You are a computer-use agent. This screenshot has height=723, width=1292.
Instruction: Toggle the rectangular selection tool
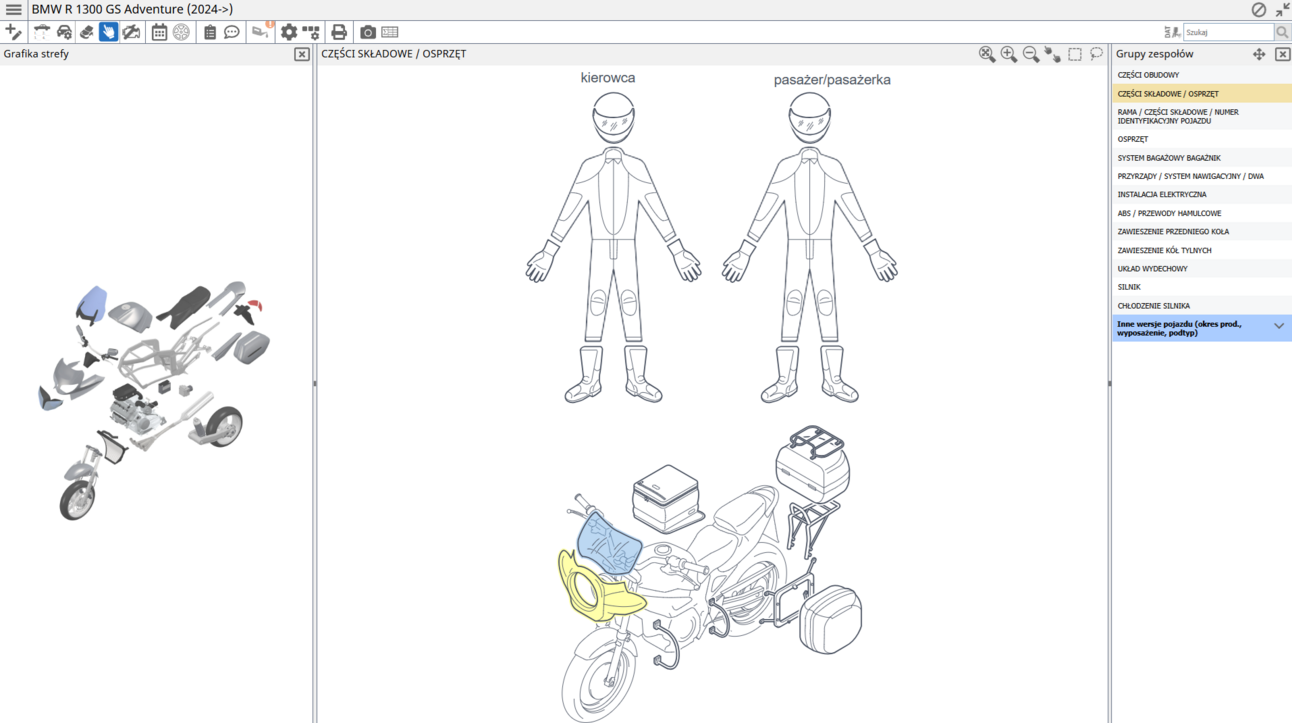1075,54
